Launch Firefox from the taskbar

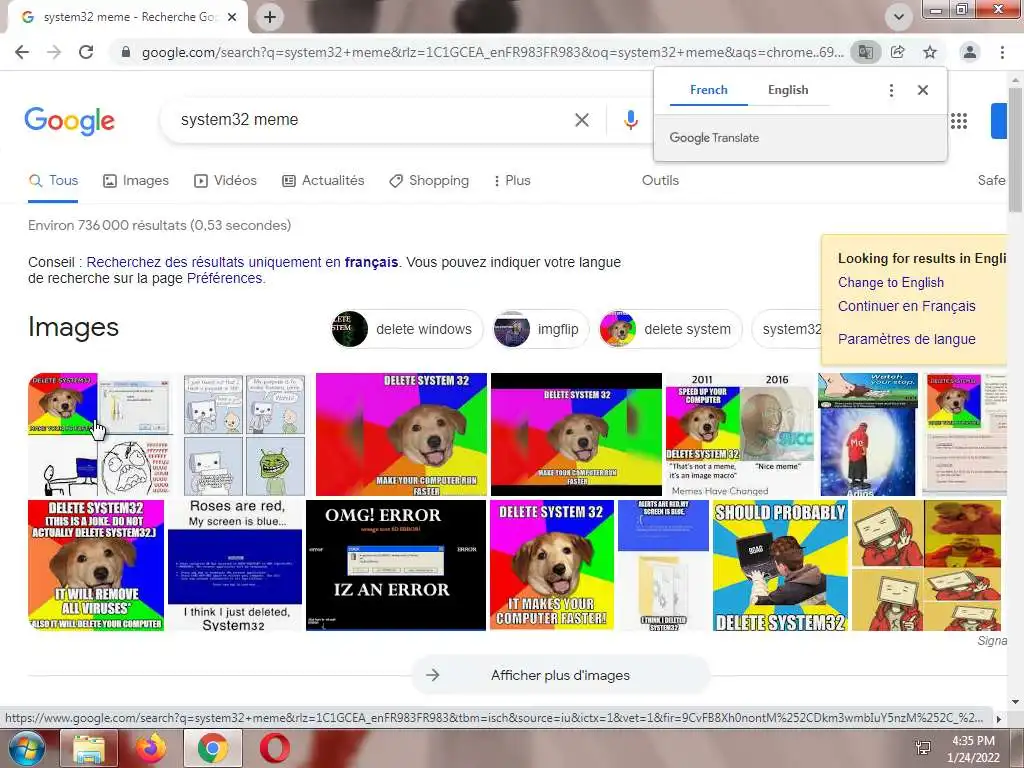pos(151,748)
